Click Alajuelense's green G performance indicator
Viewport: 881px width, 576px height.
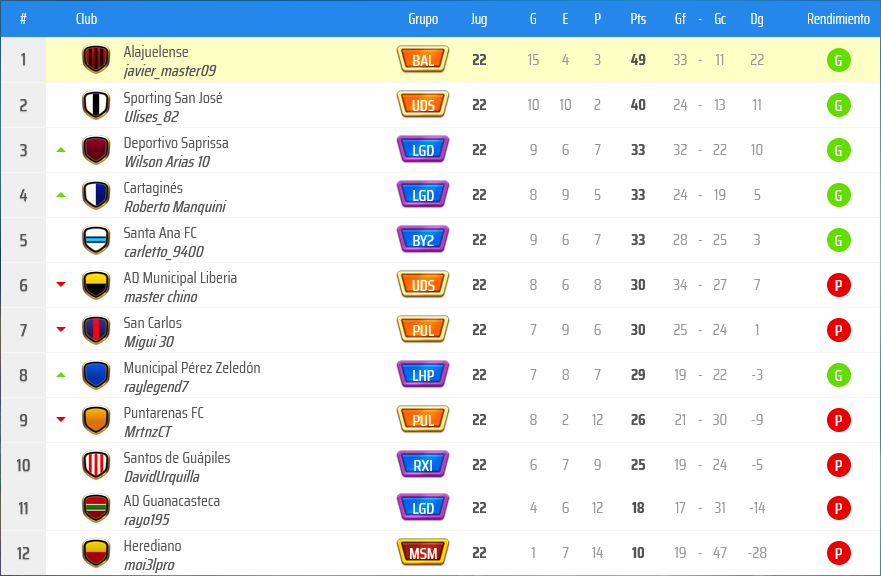point(838,60)
